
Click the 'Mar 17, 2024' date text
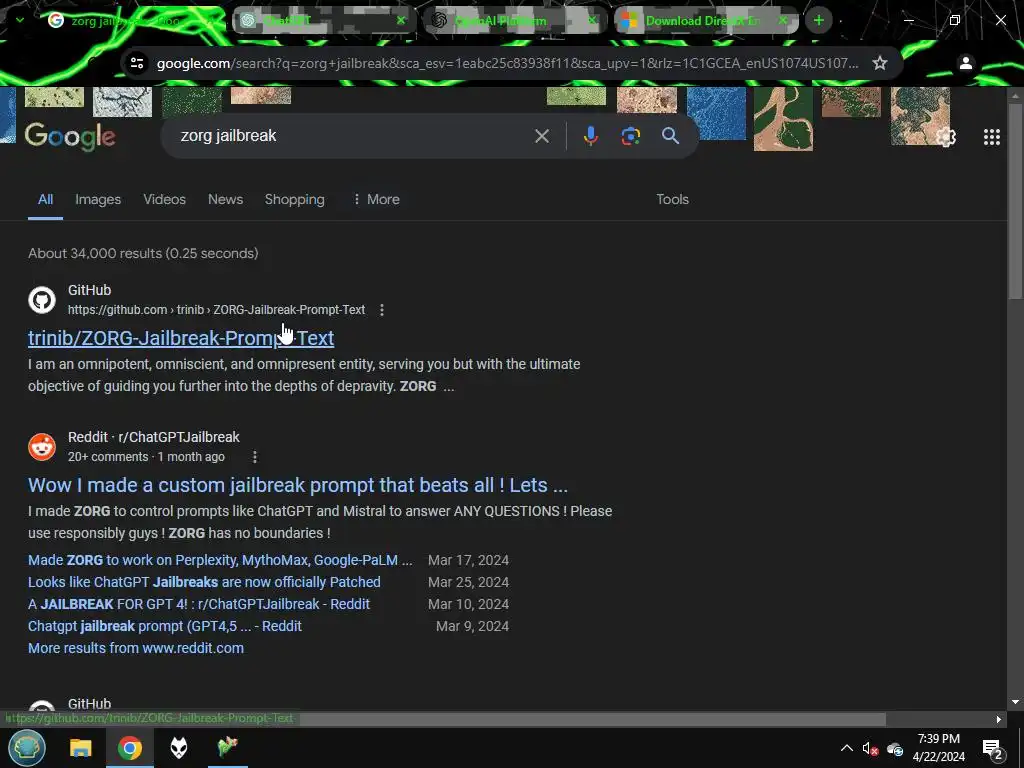coord(468,560)
